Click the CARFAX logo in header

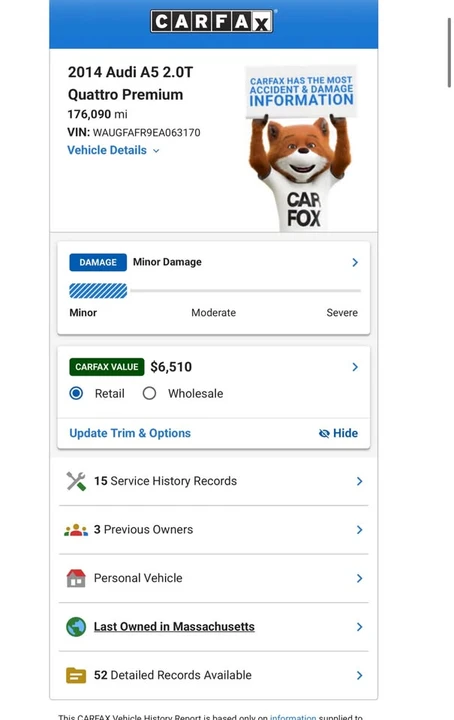point(212,21)
